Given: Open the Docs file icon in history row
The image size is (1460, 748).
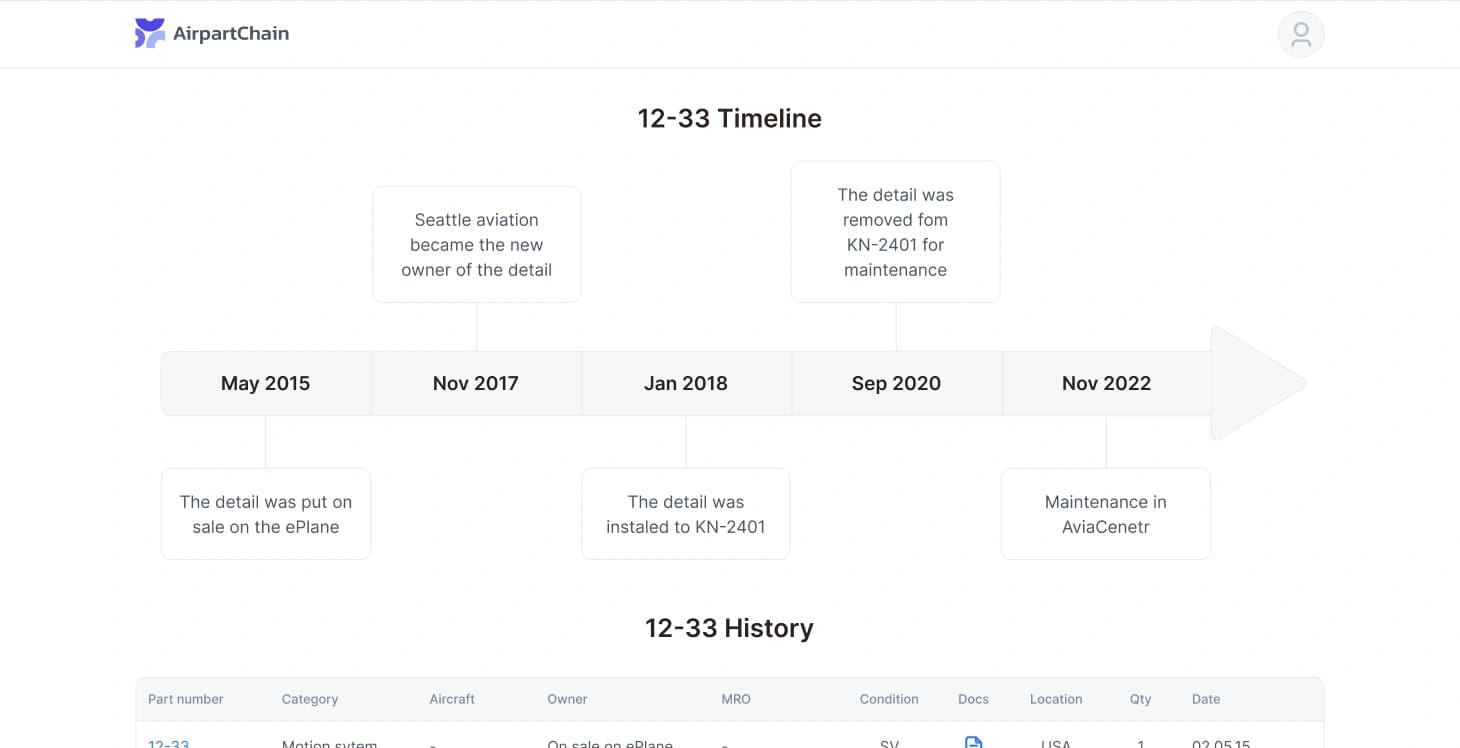Looking at the screenshot, I should pyautogui.click(x=973, y=743).
